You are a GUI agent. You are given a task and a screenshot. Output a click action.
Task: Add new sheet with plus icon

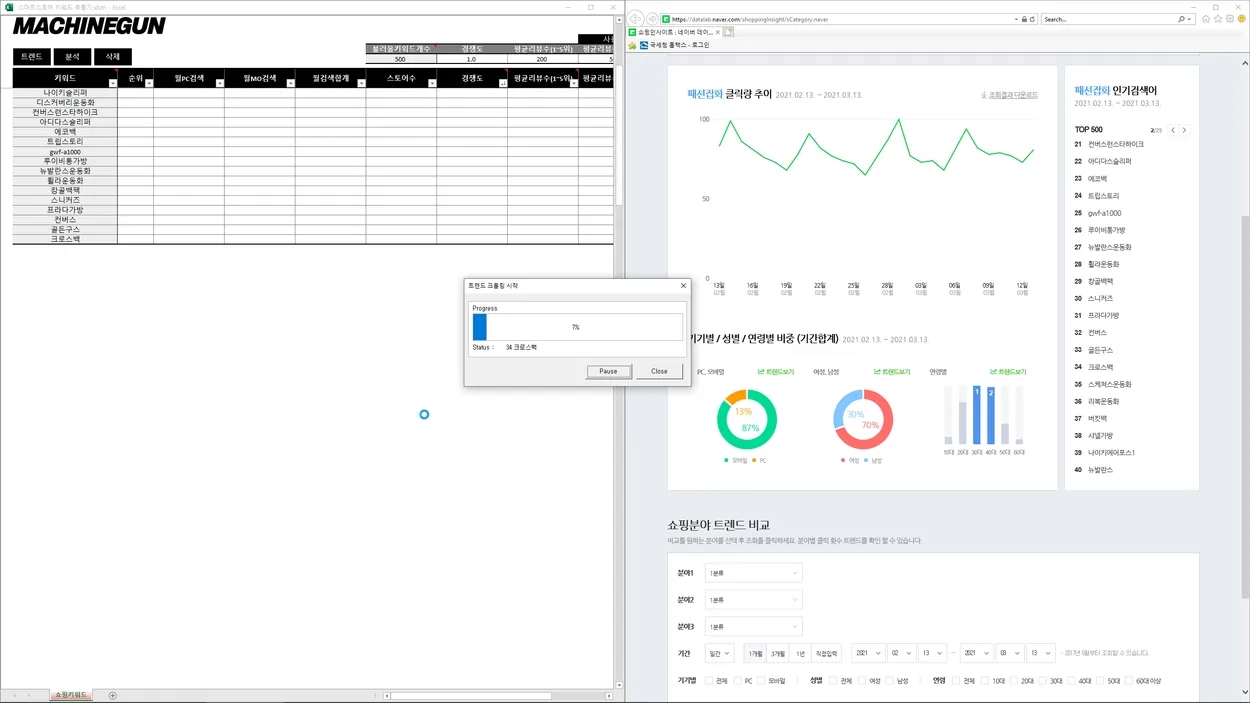(x=113, y=695)
